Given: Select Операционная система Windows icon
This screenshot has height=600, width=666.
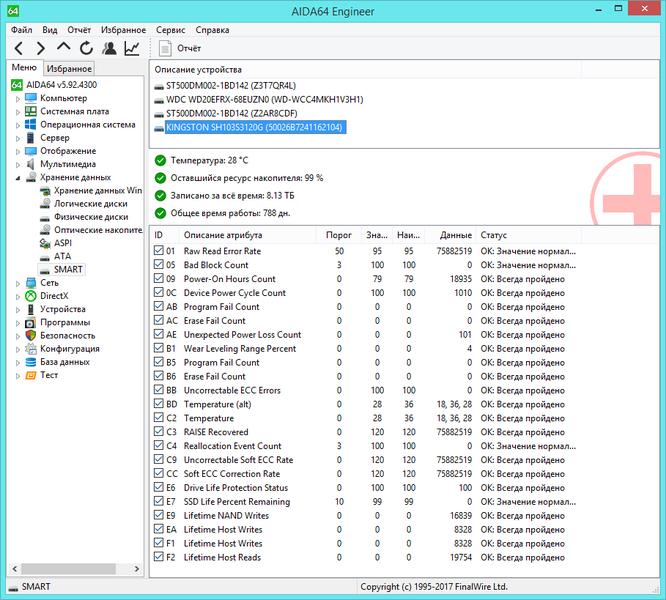Looking at the screenshot, I should tap(31, 124).
